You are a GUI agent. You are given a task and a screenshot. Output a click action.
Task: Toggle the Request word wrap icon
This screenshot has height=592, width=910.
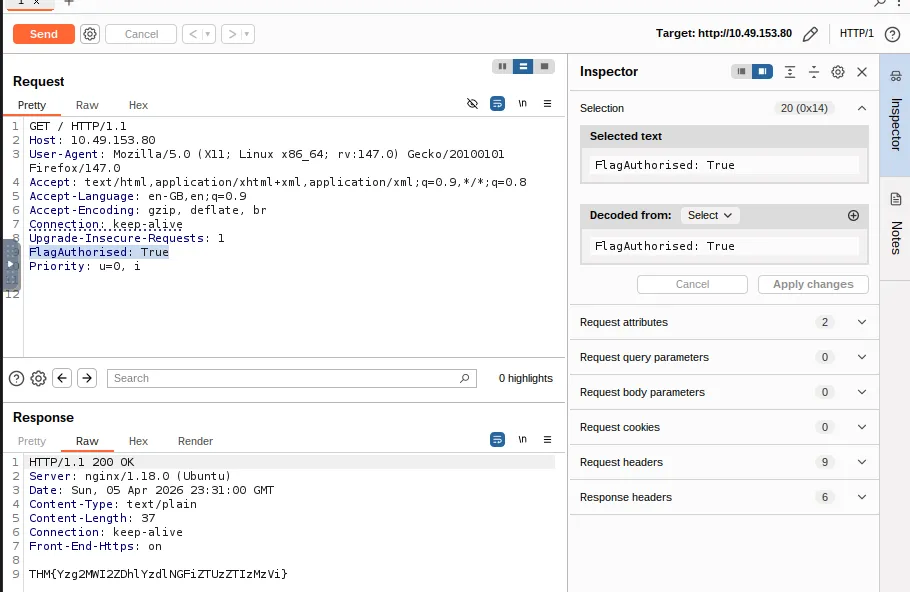click(497, 104)
